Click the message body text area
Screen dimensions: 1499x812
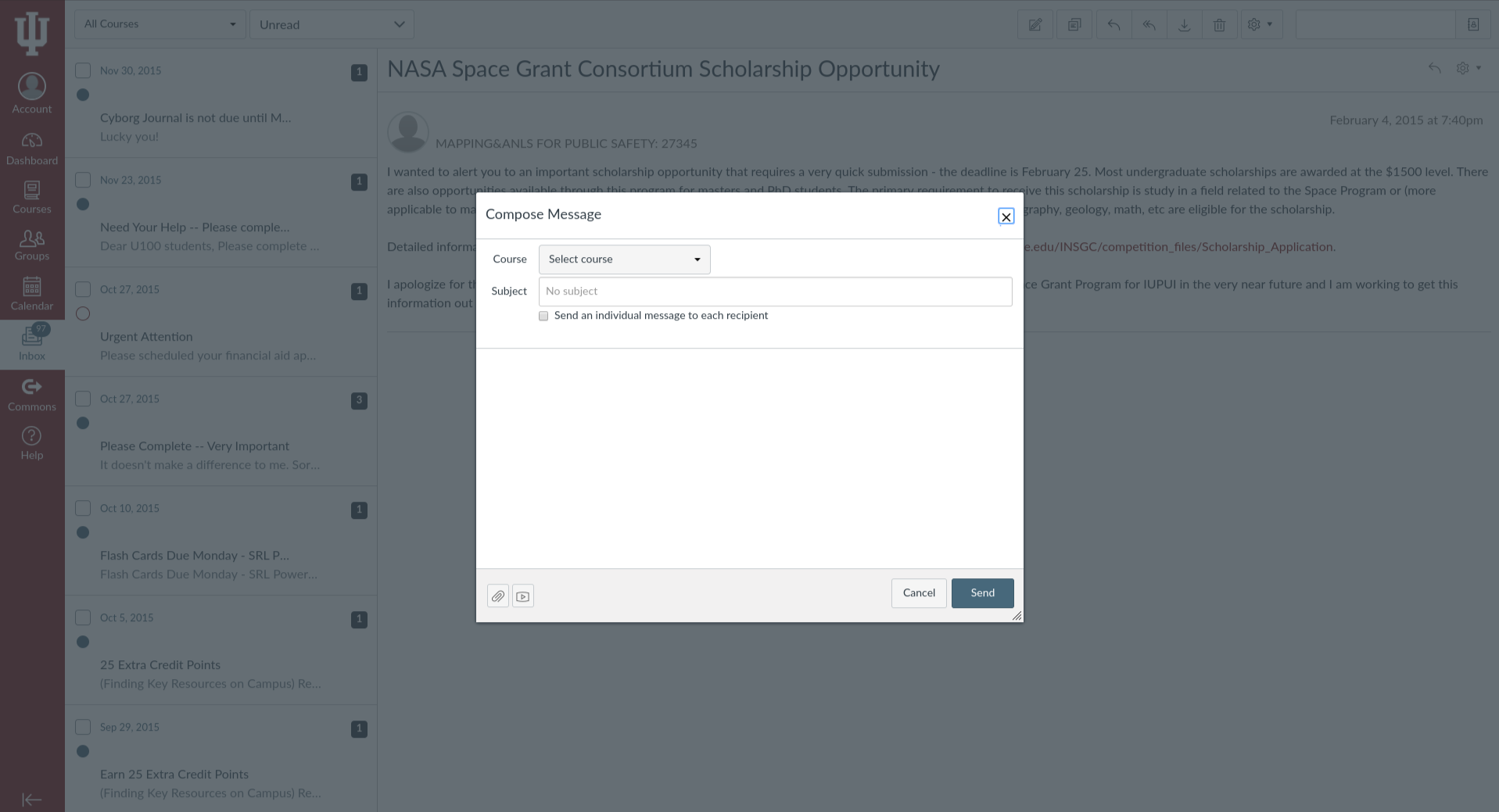tap(749, 459)
